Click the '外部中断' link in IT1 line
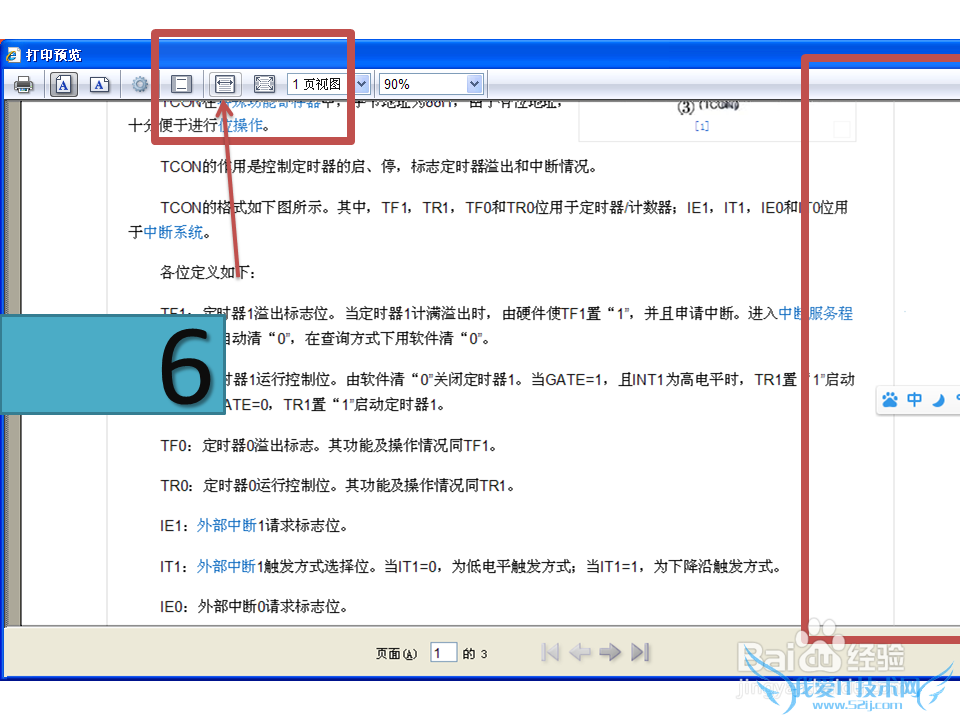 point(226,566)
